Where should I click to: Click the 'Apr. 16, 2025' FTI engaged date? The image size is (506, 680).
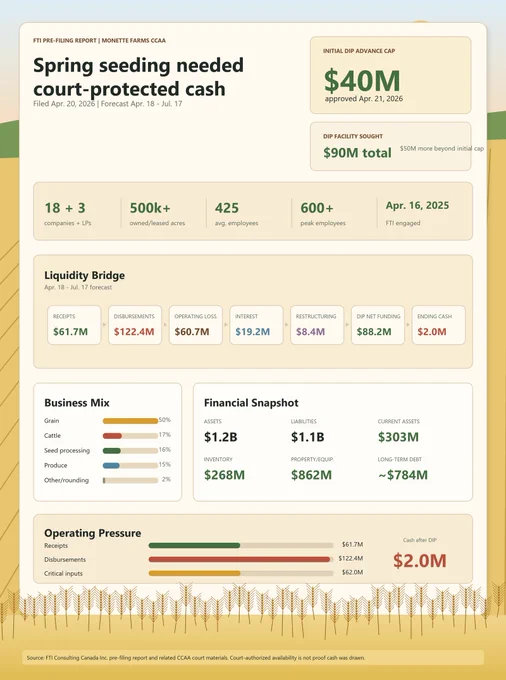pos(417,205)
